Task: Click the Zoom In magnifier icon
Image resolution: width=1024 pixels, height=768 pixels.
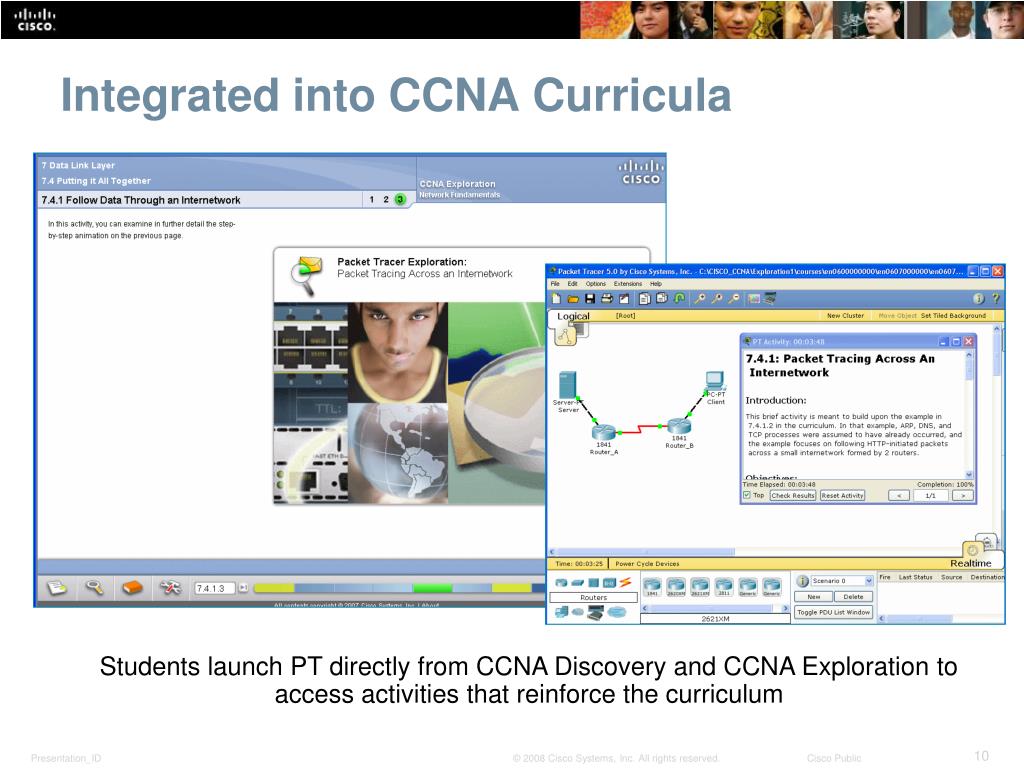Action: pyautogui.click(x=699, y=298)
